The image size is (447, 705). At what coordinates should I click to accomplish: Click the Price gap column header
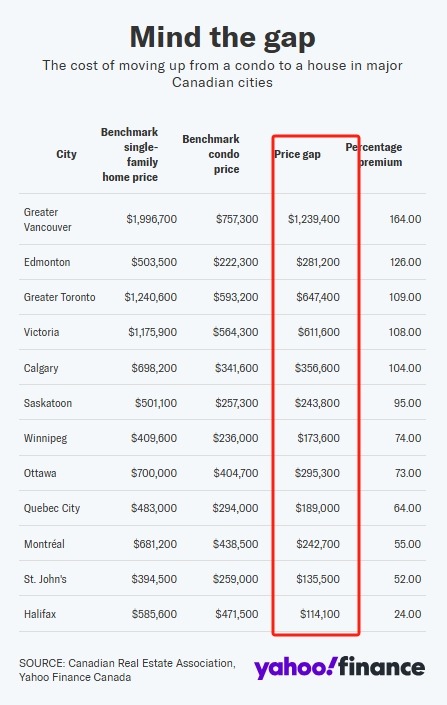point(297,154)
